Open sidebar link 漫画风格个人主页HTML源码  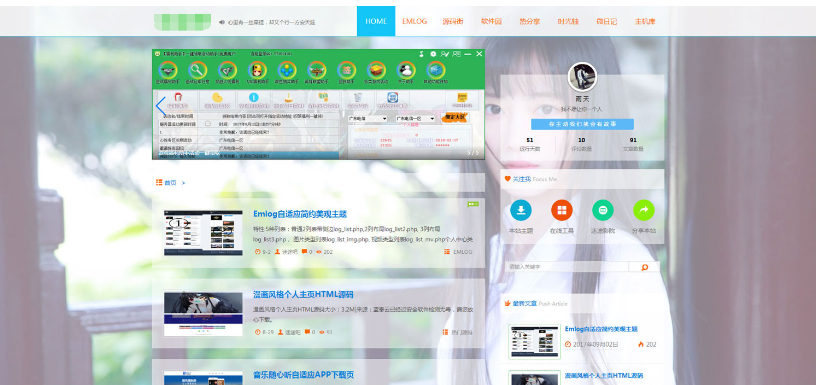tap(604, 375)
